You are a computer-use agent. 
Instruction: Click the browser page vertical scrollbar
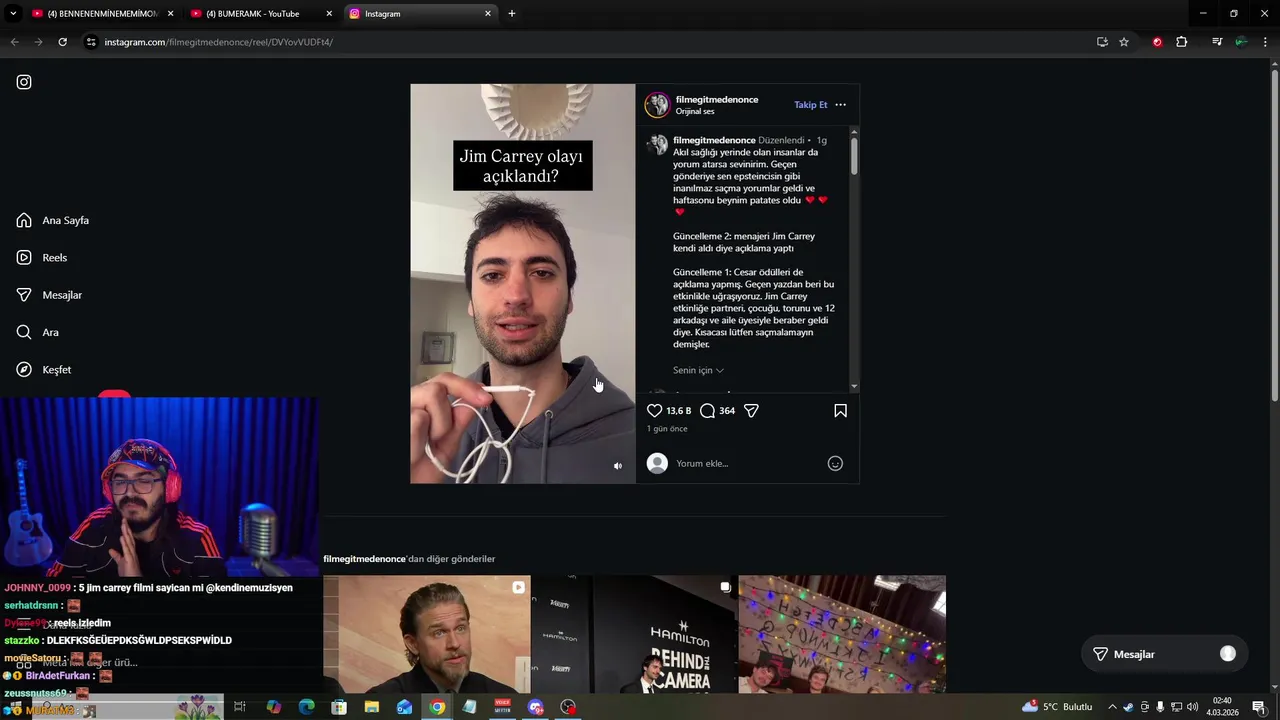point(1273,235)
